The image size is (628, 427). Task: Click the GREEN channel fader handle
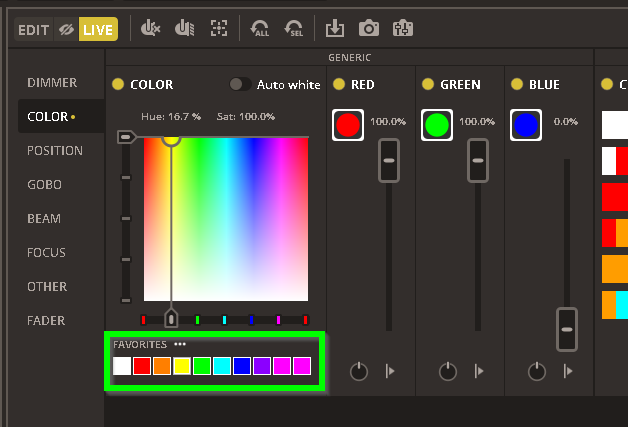pos(478,161)
